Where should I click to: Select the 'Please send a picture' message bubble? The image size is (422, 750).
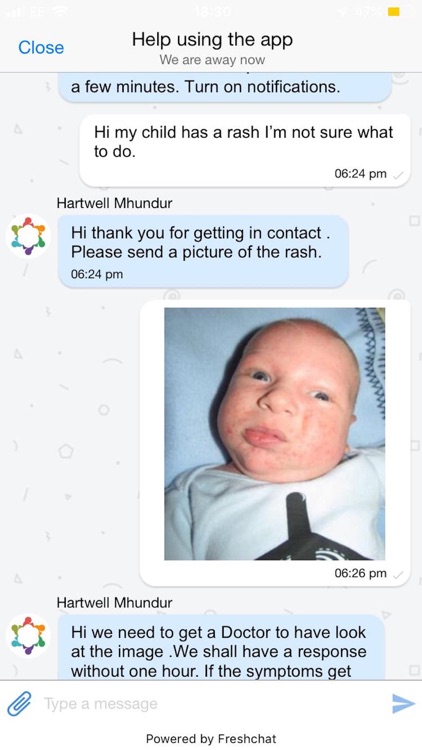[x=203, y=251]
